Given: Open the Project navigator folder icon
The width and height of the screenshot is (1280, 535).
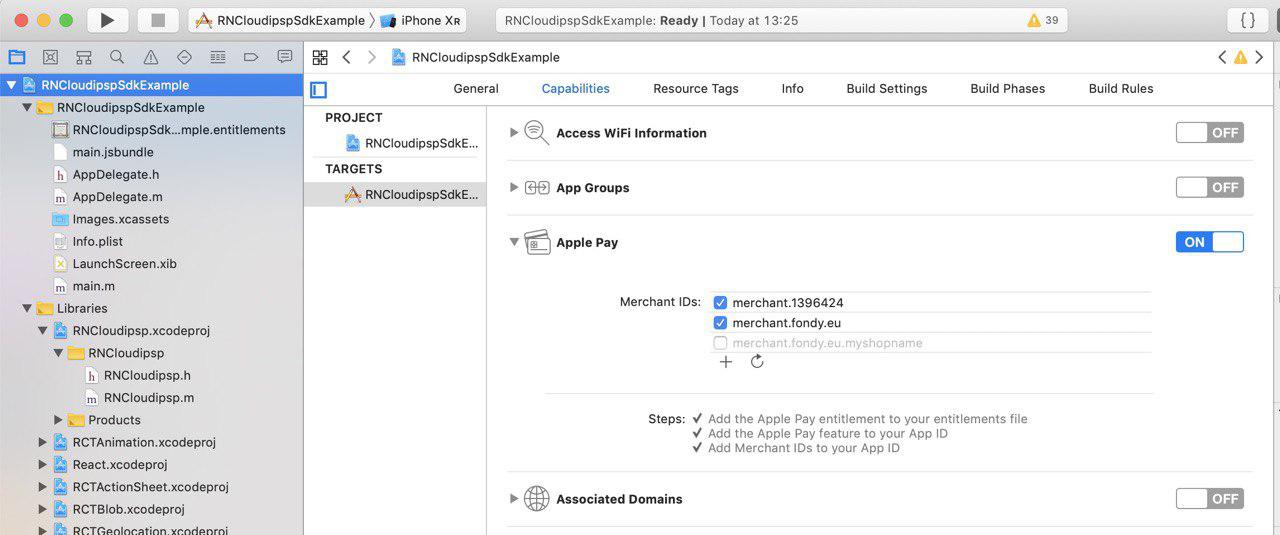Looking at the screenshot, I should pos(17,57).
